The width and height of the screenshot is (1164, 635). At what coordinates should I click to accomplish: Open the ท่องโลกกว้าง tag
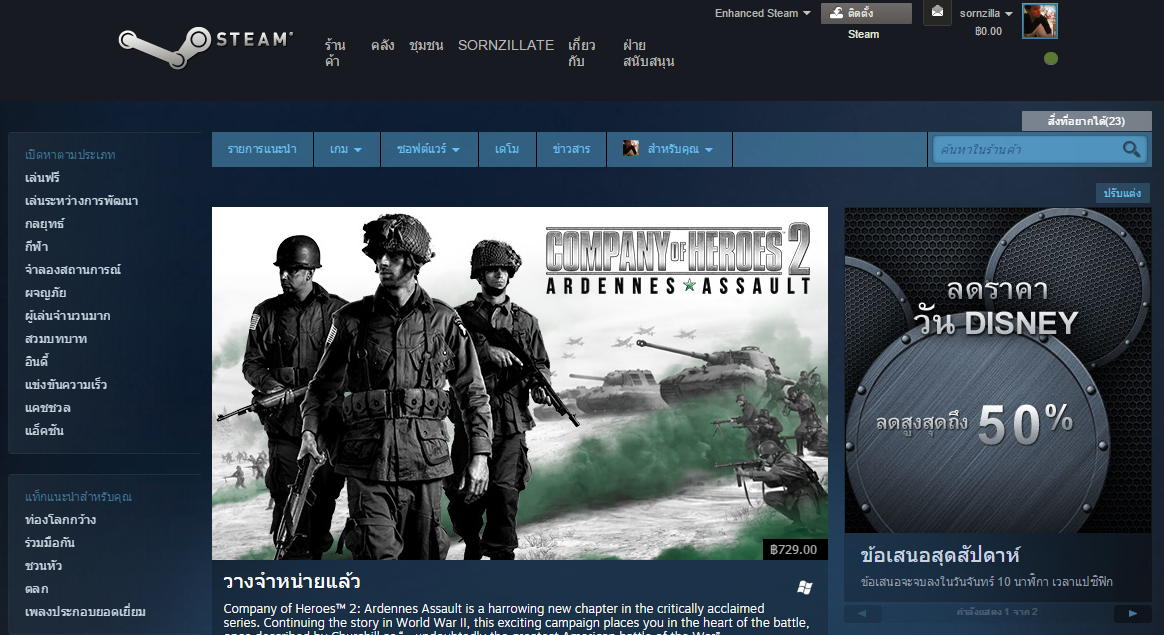[60, 520]
